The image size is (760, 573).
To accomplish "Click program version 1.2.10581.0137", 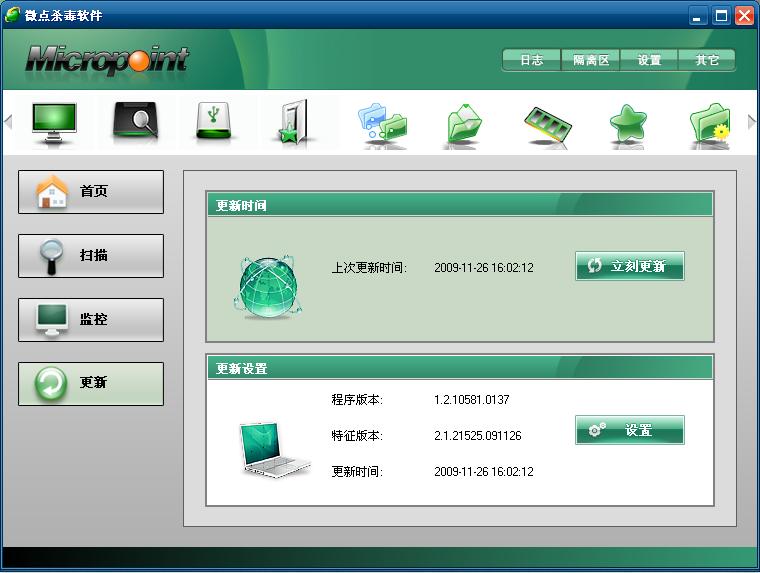I will (472, 399).
